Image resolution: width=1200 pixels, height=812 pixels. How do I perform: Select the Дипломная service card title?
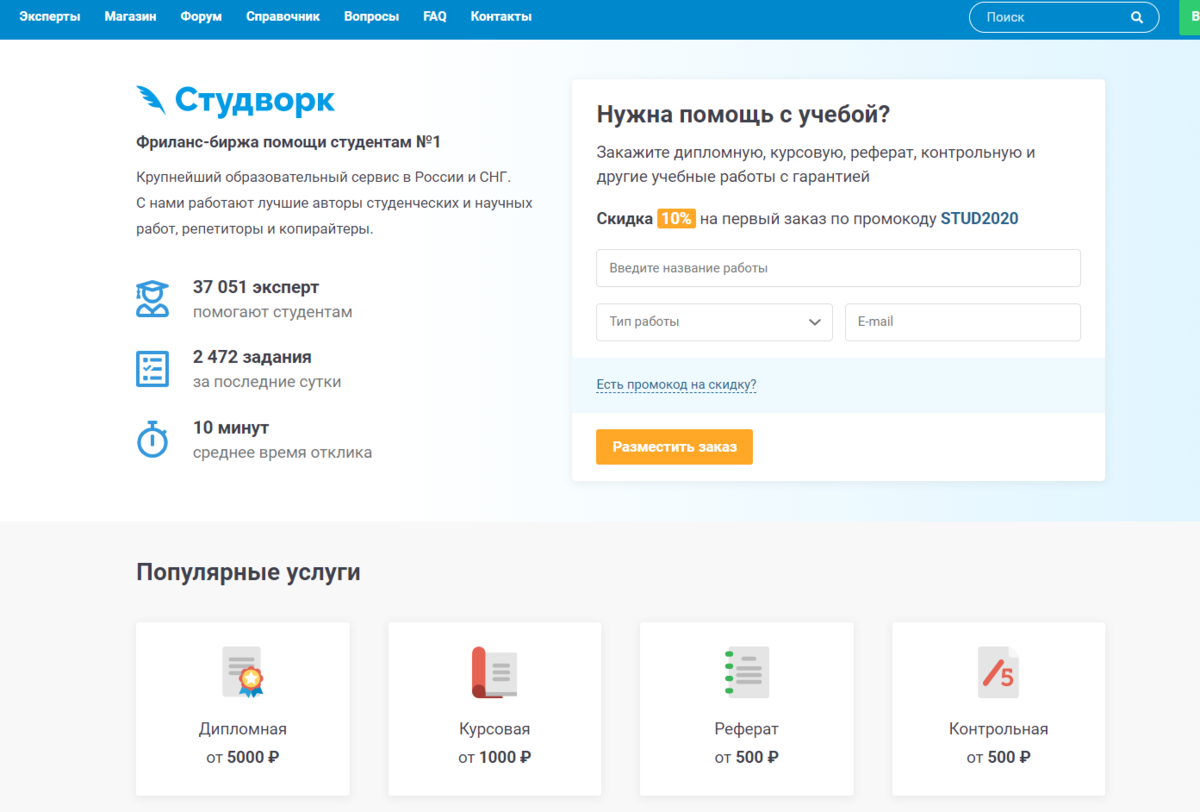click(243, 729)
